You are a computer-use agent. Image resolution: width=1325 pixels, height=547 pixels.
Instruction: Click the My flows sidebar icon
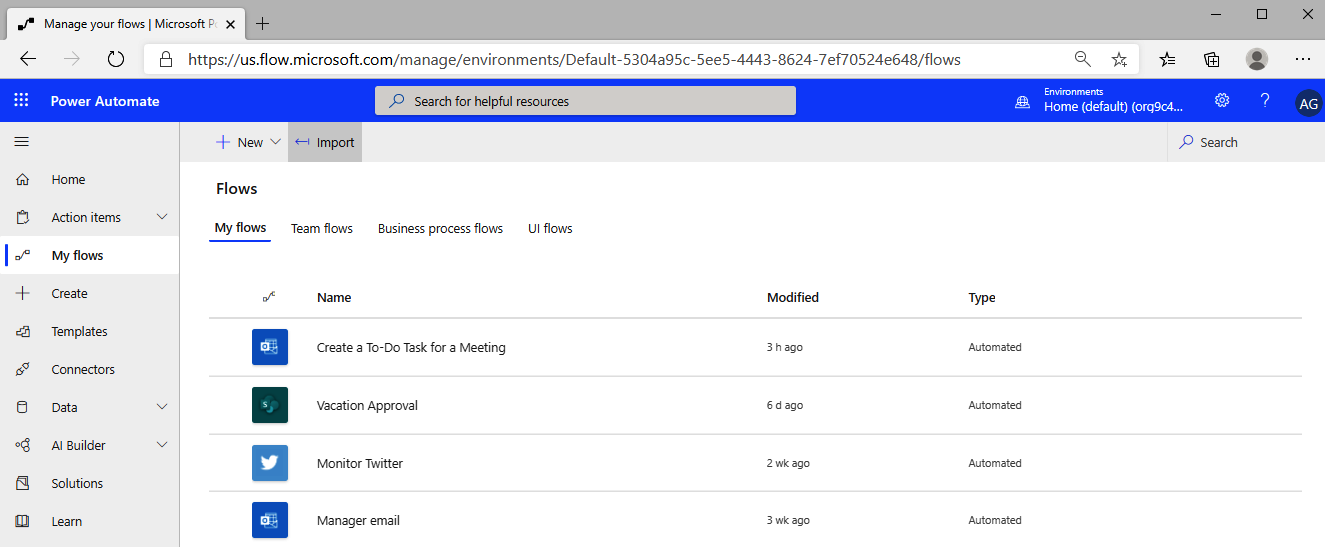pos(22,256)
